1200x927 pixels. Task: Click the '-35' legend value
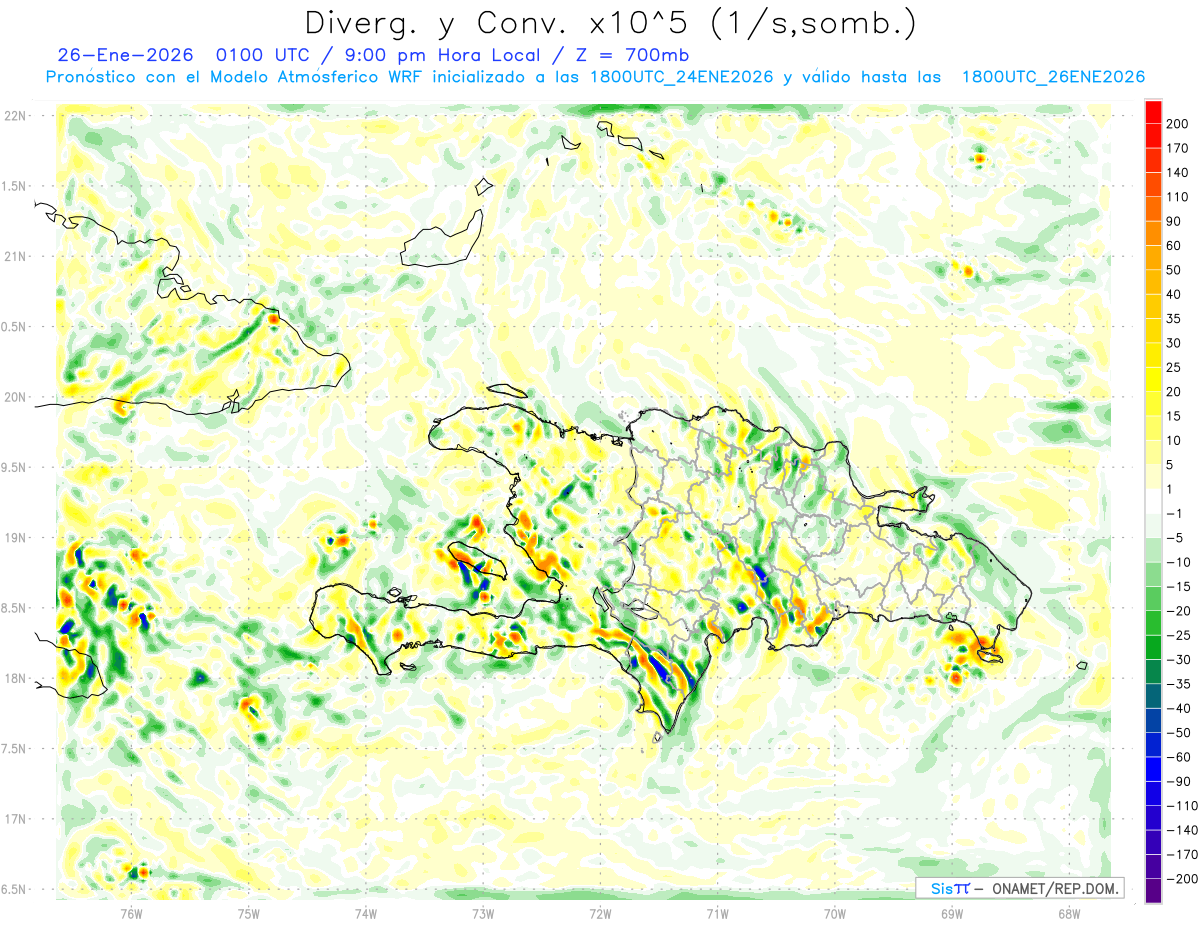[1181, 684]
